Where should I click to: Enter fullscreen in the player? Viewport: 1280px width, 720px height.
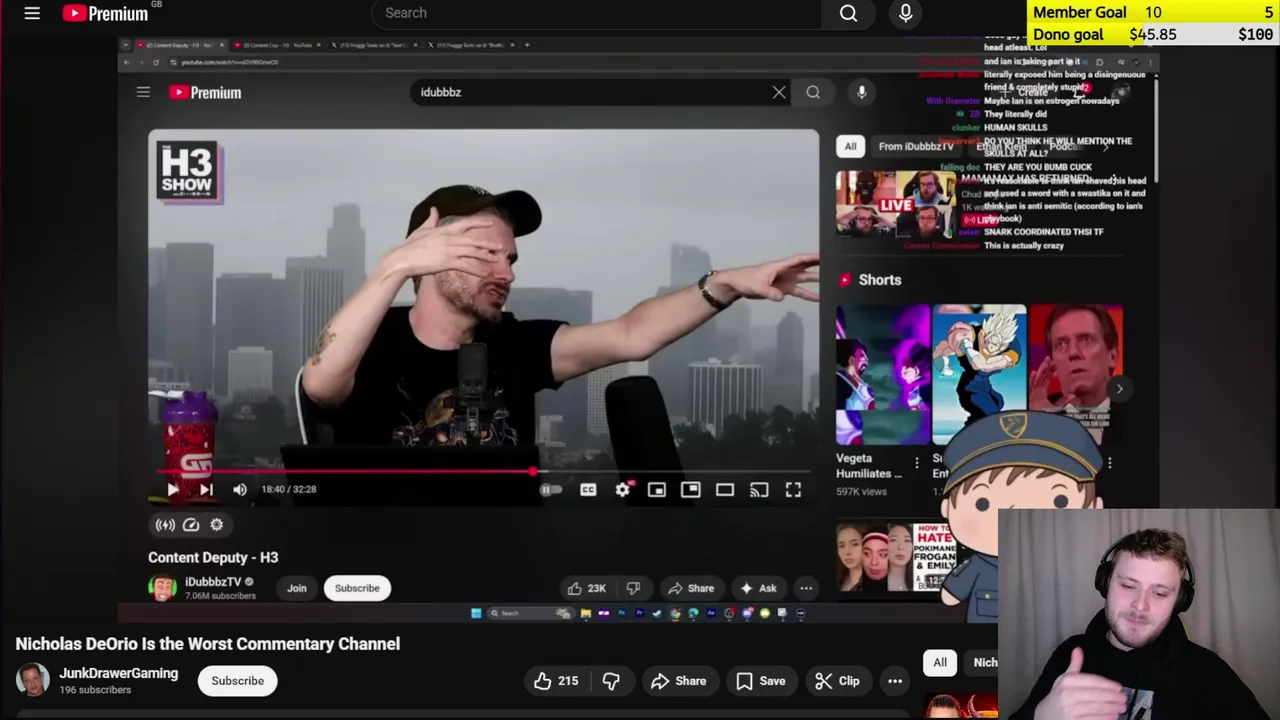tap(793, 490)
